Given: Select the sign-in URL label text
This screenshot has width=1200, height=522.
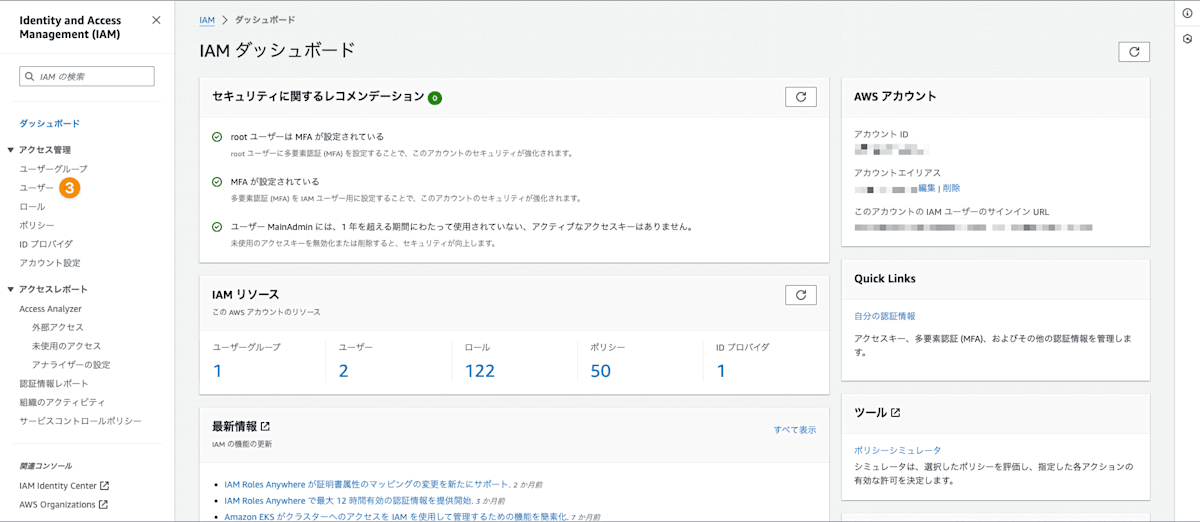Looking at the screenshot, I should [951, 211].
